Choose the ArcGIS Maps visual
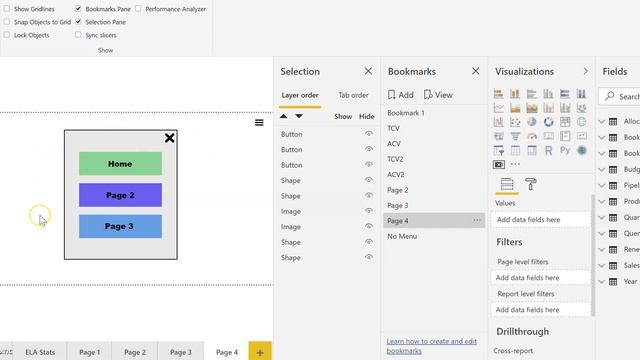This screenshot has height=360, width=640. (582, 150)
